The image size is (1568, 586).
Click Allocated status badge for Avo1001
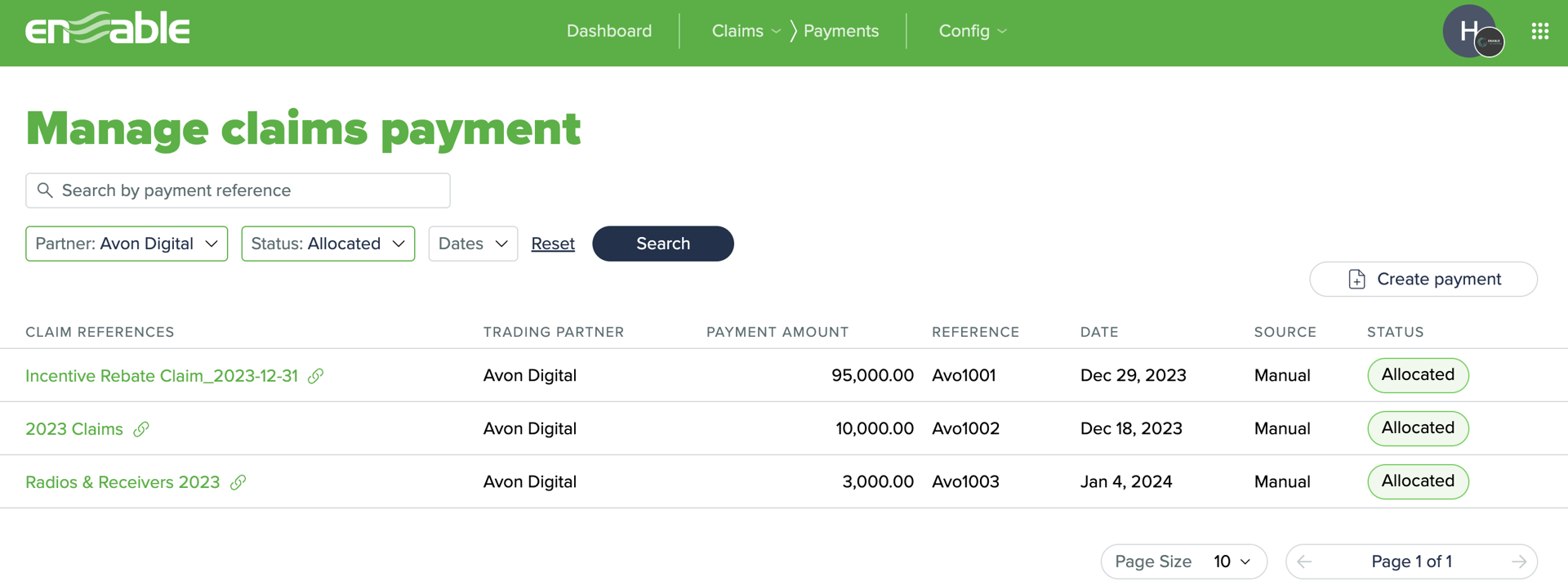(1418, 375)
